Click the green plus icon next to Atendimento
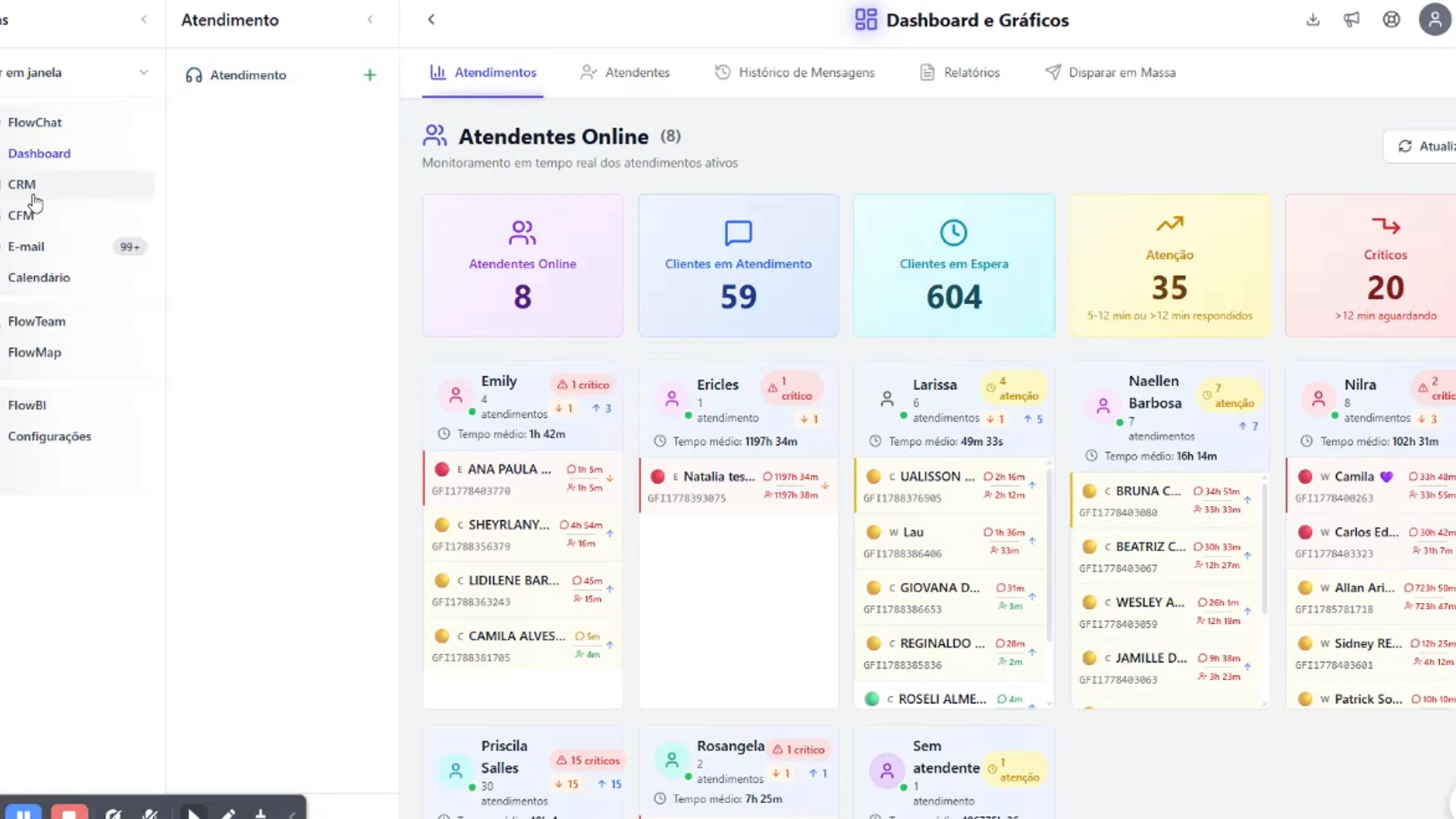This screenshot has height=819, width=1456. 370,74
